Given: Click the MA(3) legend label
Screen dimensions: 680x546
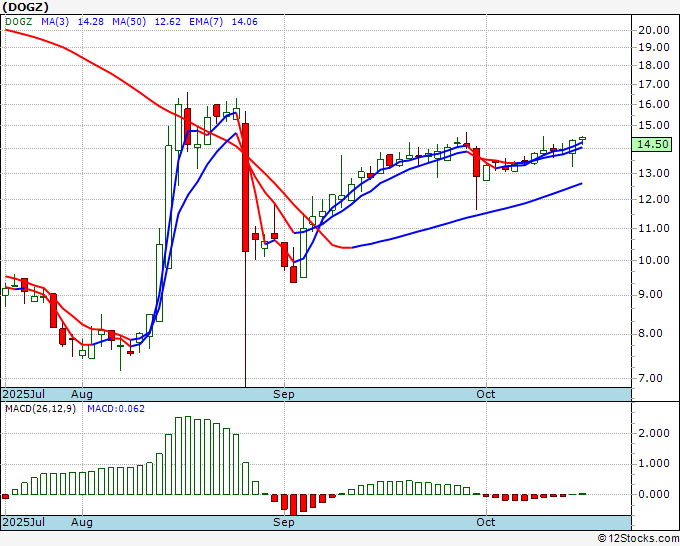Looking at the screenshot, I should tap(55, 22).
